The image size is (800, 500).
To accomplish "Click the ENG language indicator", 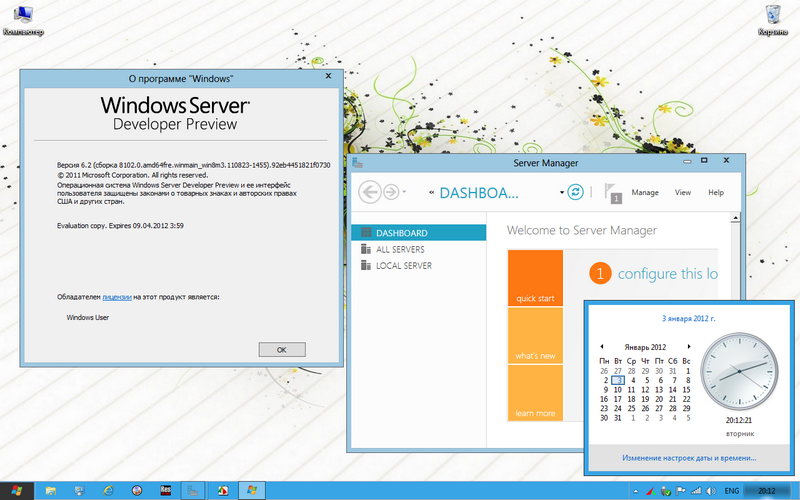I will point(732,491).
